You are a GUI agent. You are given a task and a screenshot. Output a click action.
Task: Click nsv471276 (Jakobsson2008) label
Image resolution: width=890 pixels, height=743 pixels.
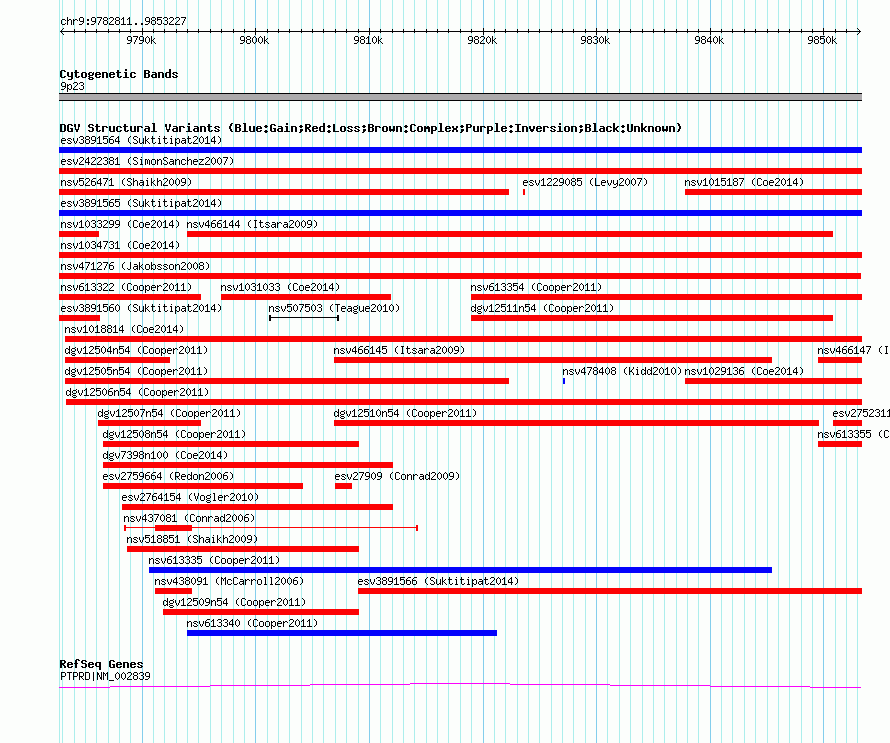click(135, 266)
